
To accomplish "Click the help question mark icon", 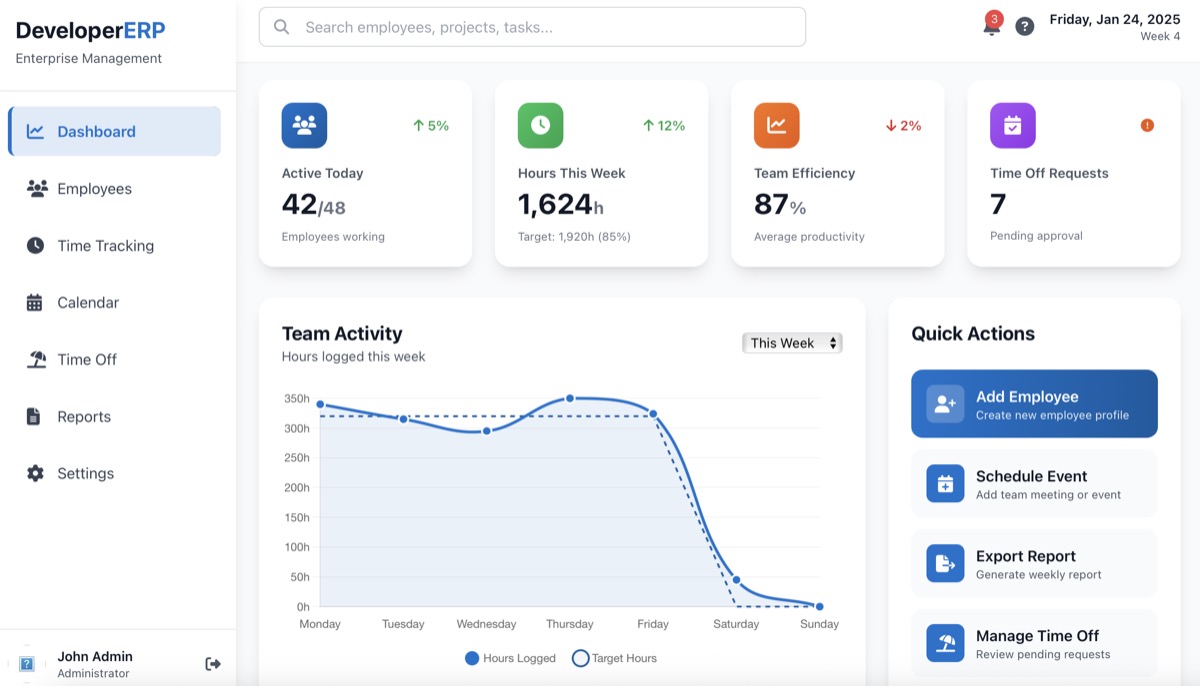I will (1024, 26).
